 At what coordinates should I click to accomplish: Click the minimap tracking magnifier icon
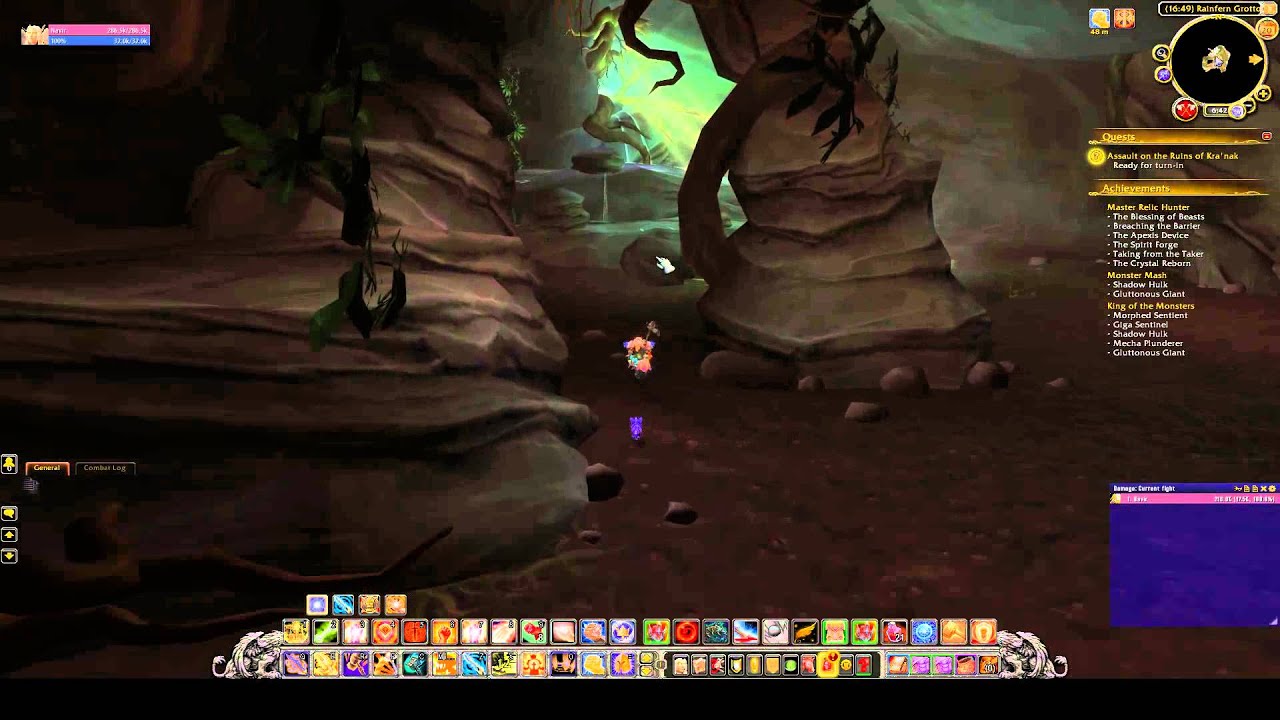[1161, 53]
